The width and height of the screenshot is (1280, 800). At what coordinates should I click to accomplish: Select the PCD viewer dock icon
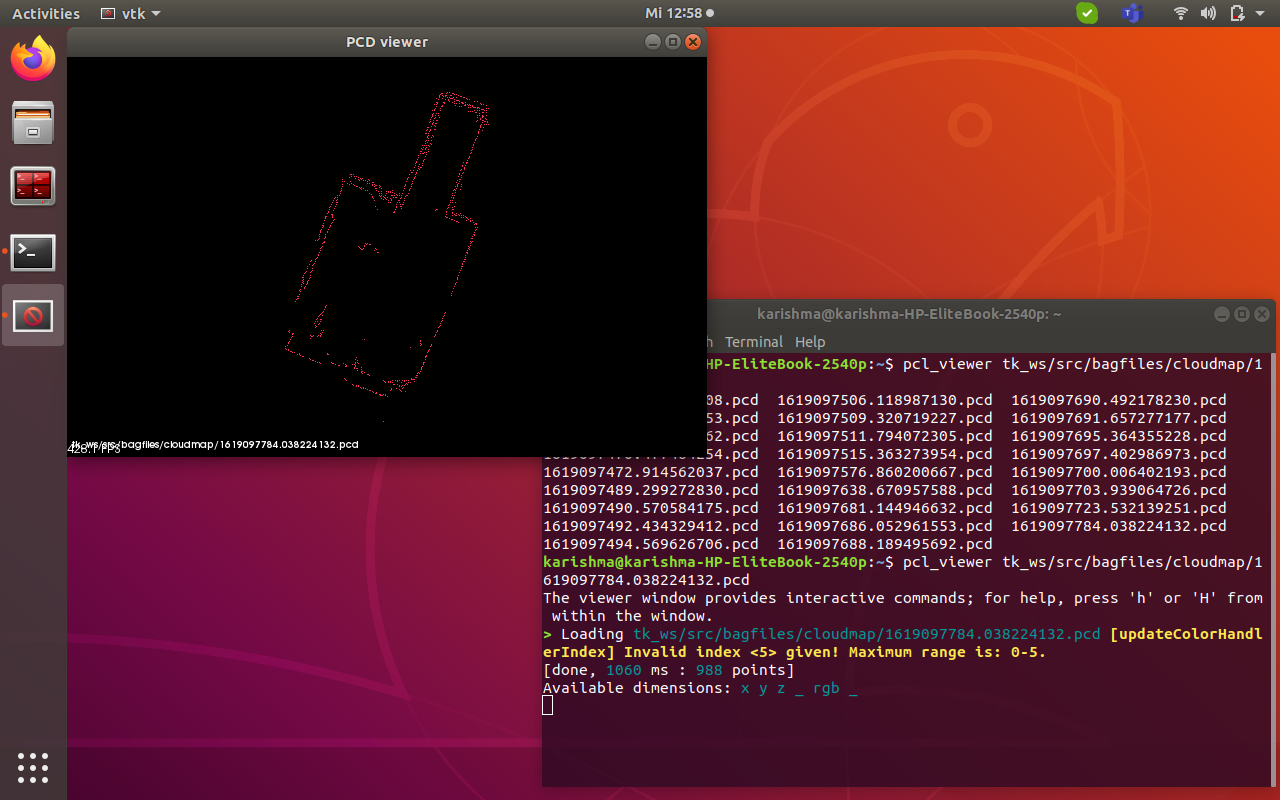click(x=33, y=317)
